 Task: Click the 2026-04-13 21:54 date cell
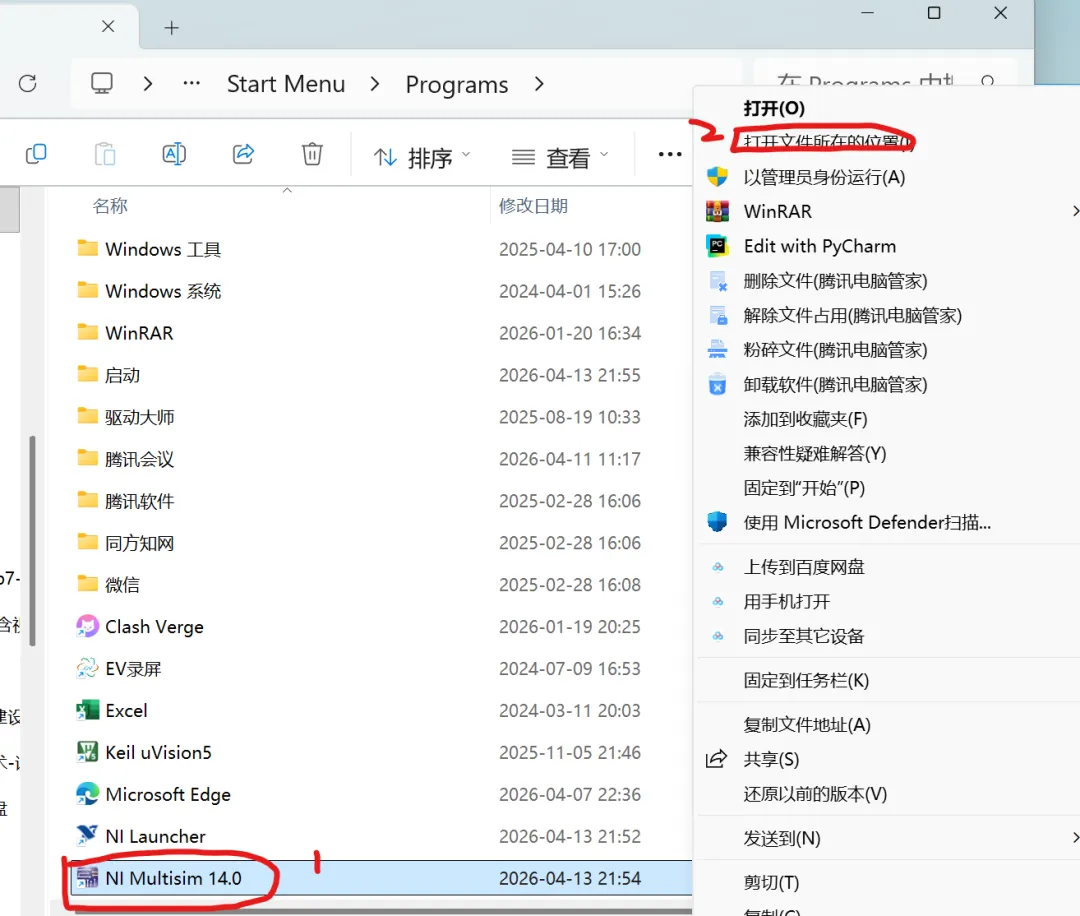(570, 879)
